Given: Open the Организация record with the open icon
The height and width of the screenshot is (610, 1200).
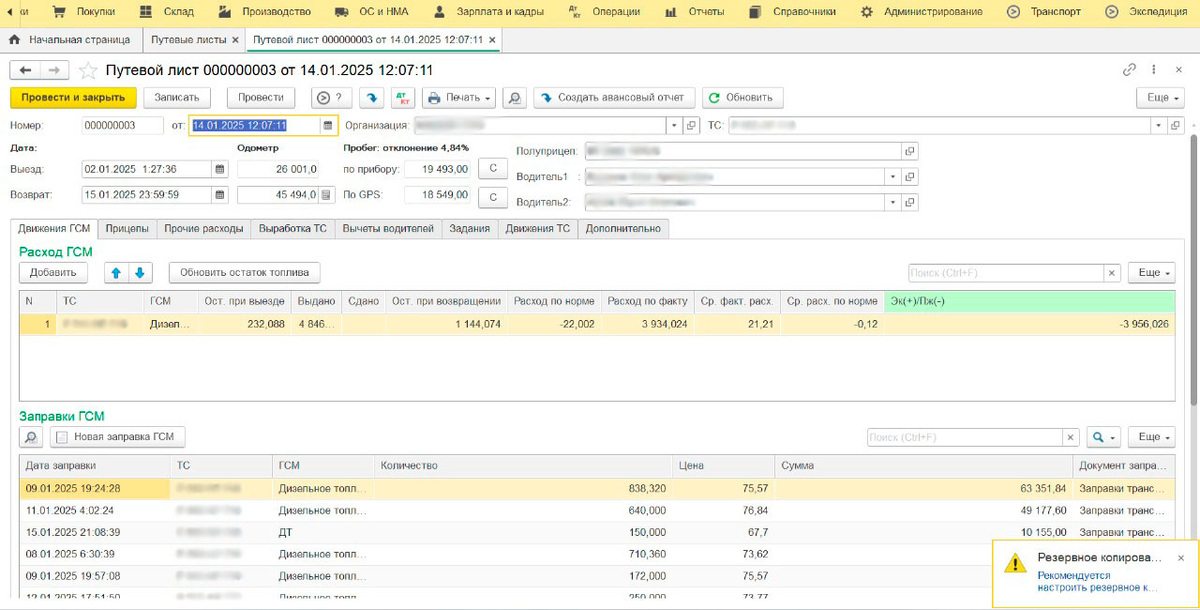Looking at the screenshot, I should click(691, 125).
